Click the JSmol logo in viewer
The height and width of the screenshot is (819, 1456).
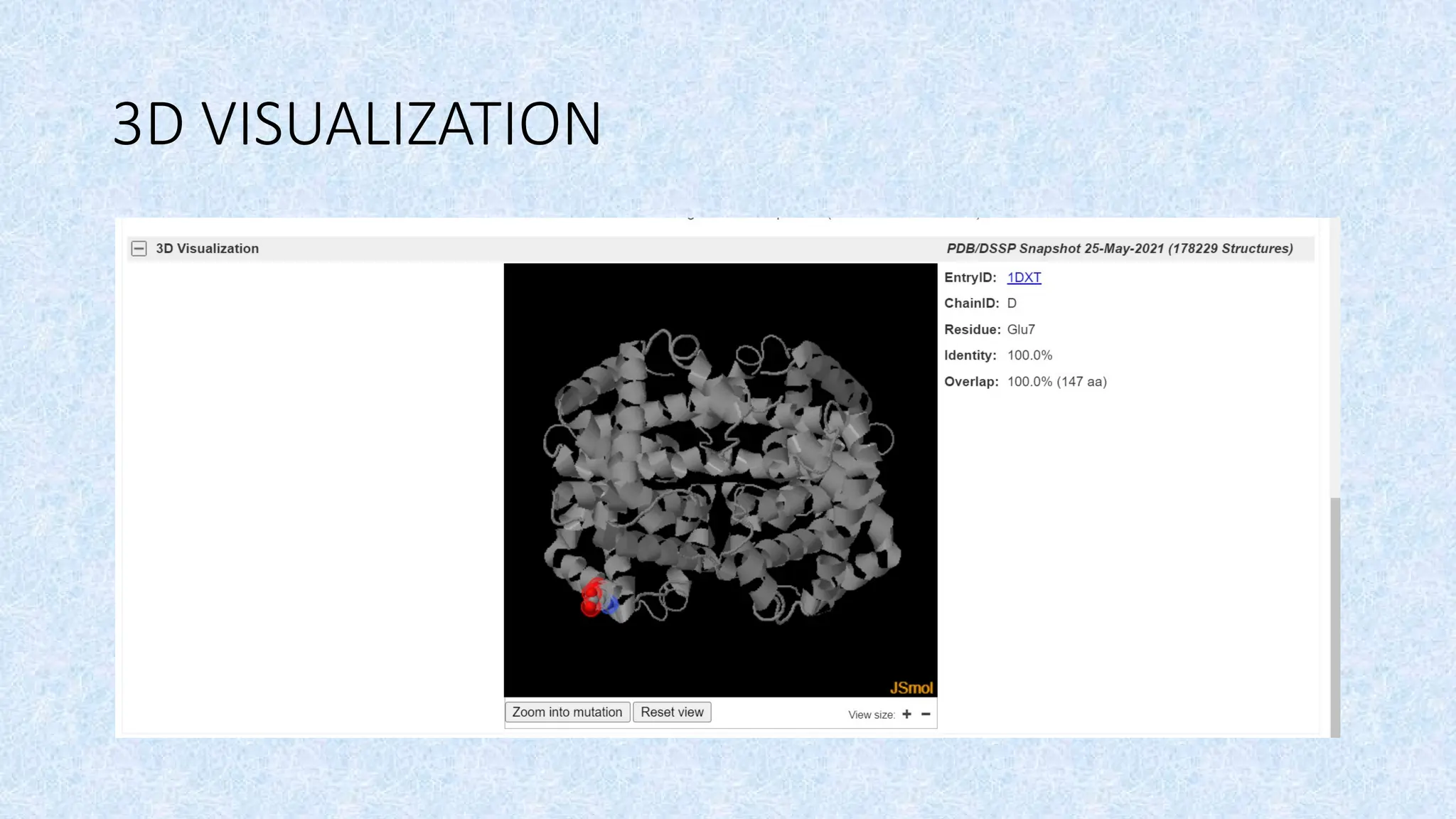tap(911, 687)
